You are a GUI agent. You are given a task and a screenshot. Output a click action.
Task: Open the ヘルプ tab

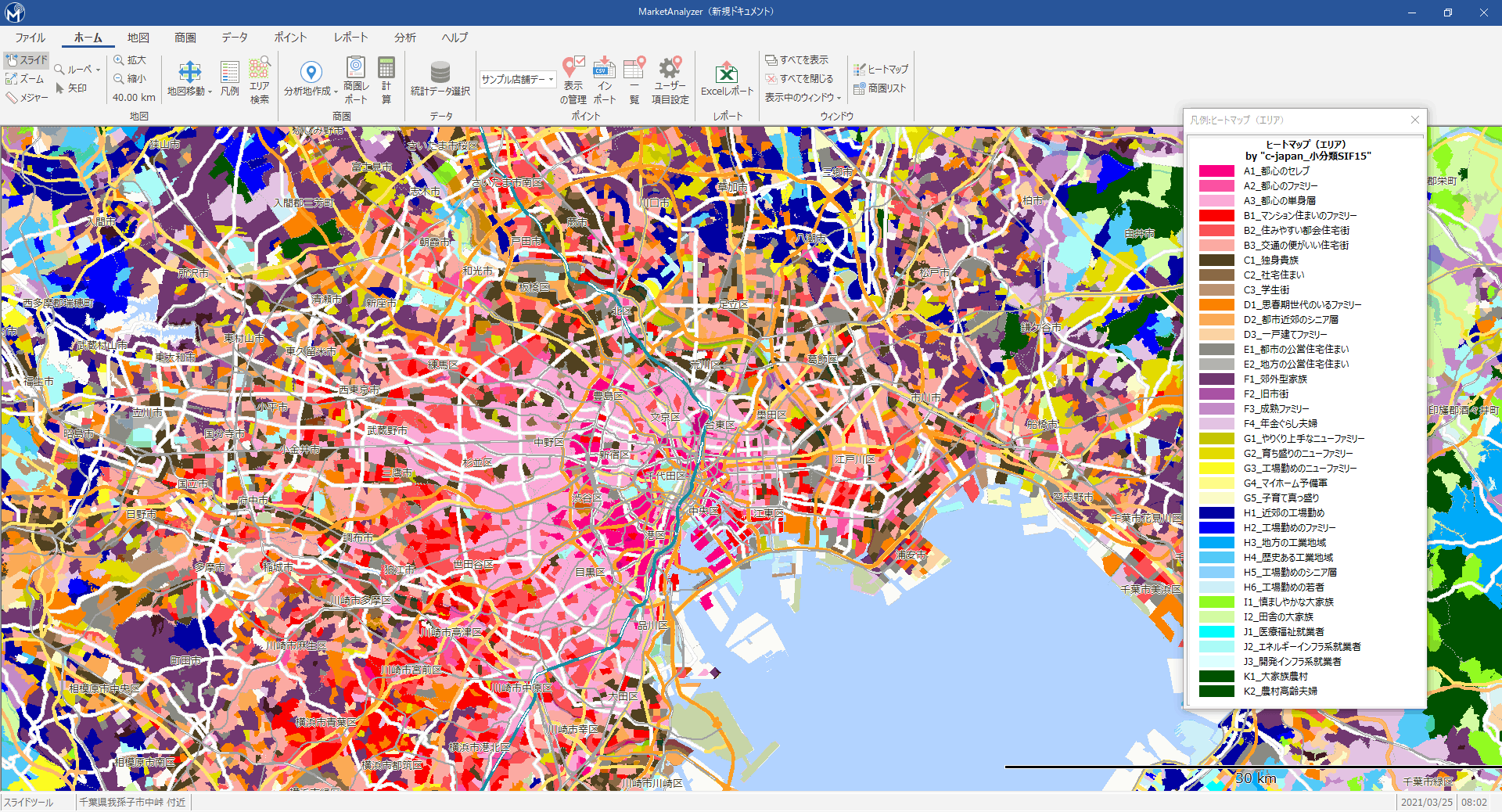coord(455,38)
